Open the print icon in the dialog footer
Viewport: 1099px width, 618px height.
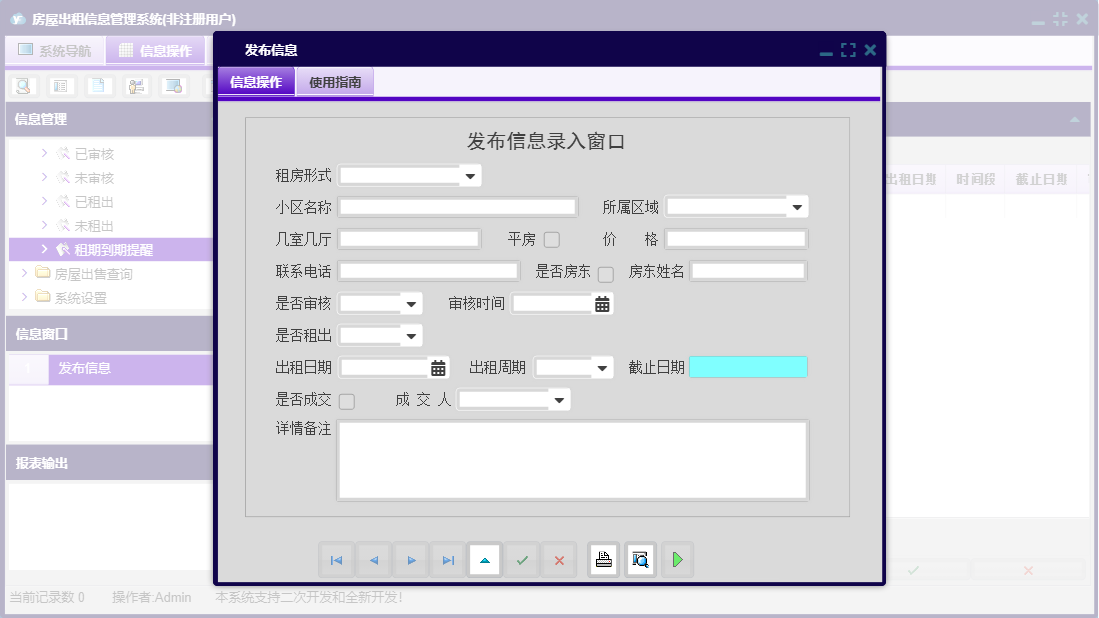coord(604,560)
